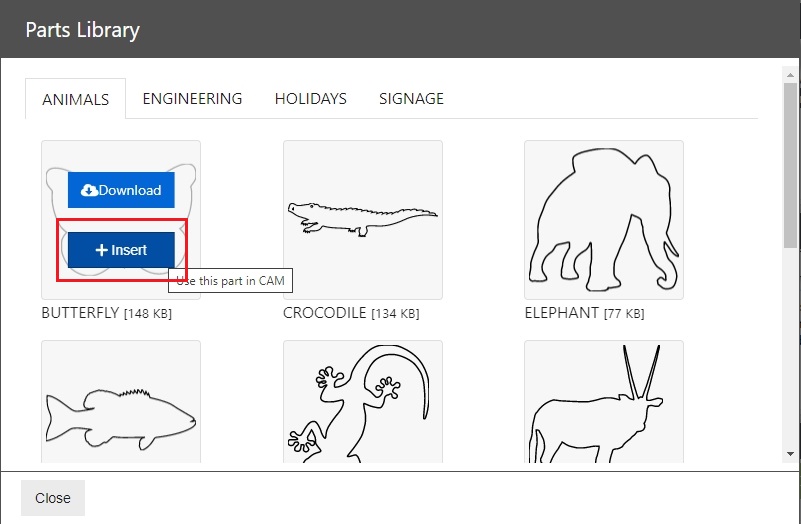Open the Holidays tab
This screenshot has height=524, width=801.
coord(311,99)
